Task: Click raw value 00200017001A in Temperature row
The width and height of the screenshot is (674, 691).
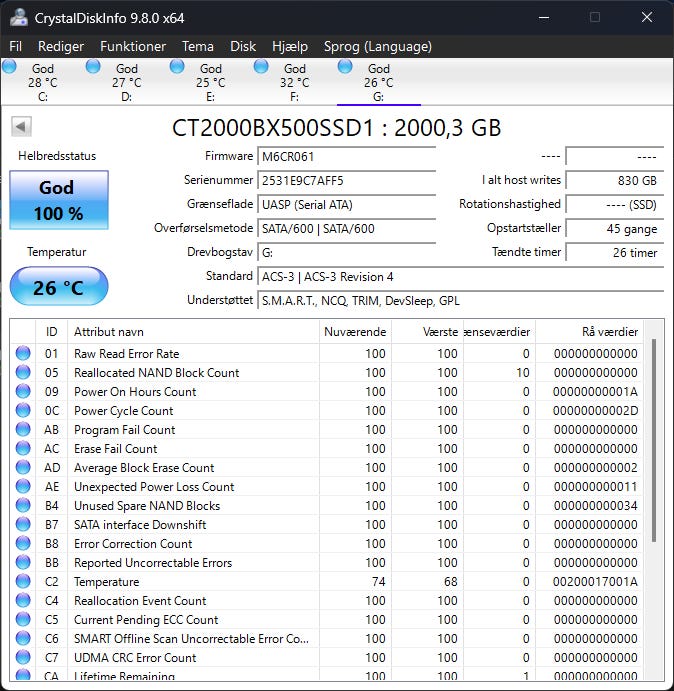Action: pos(595,581)
